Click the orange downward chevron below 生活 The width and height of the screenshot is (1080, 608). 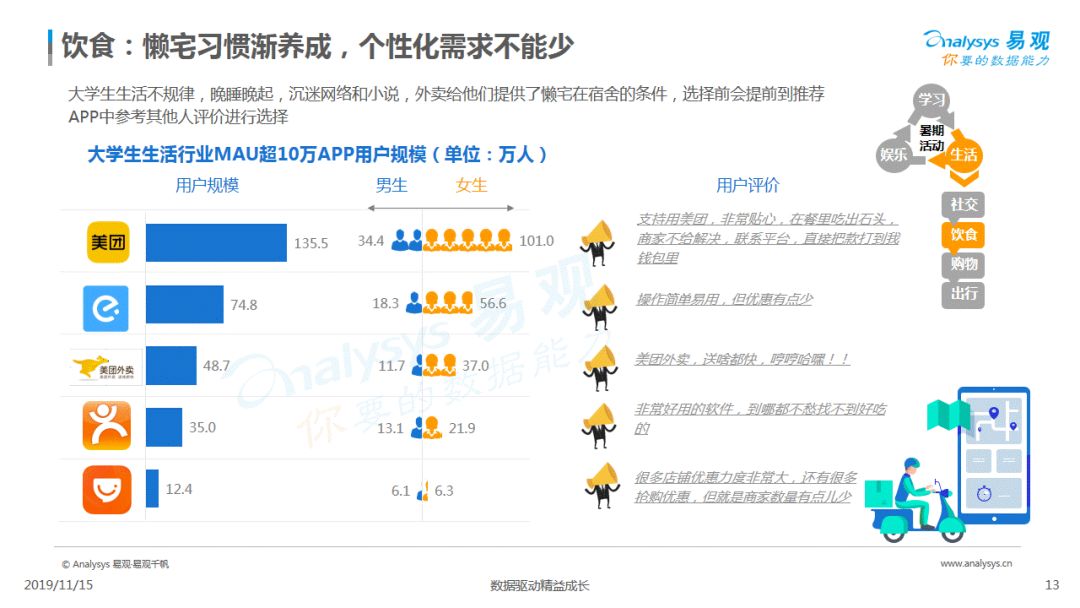(964, 180)
